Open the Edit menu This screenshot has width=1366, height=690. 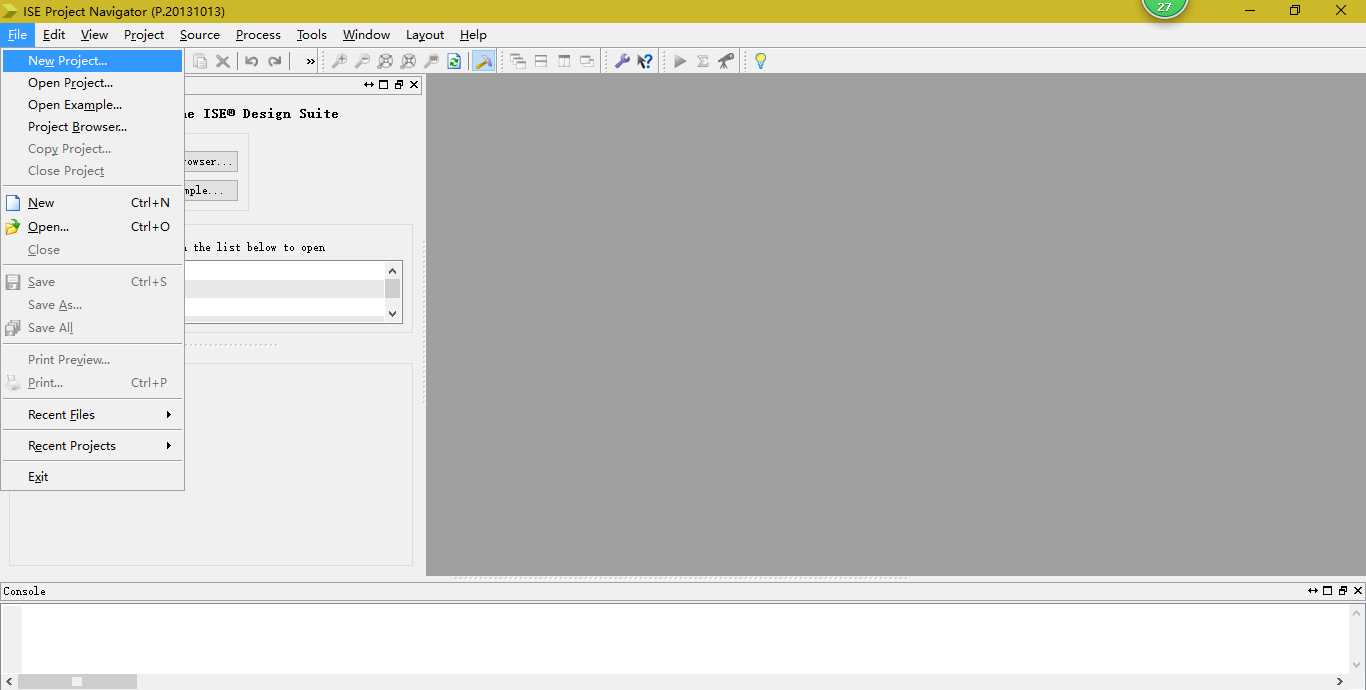coord(54,35)
